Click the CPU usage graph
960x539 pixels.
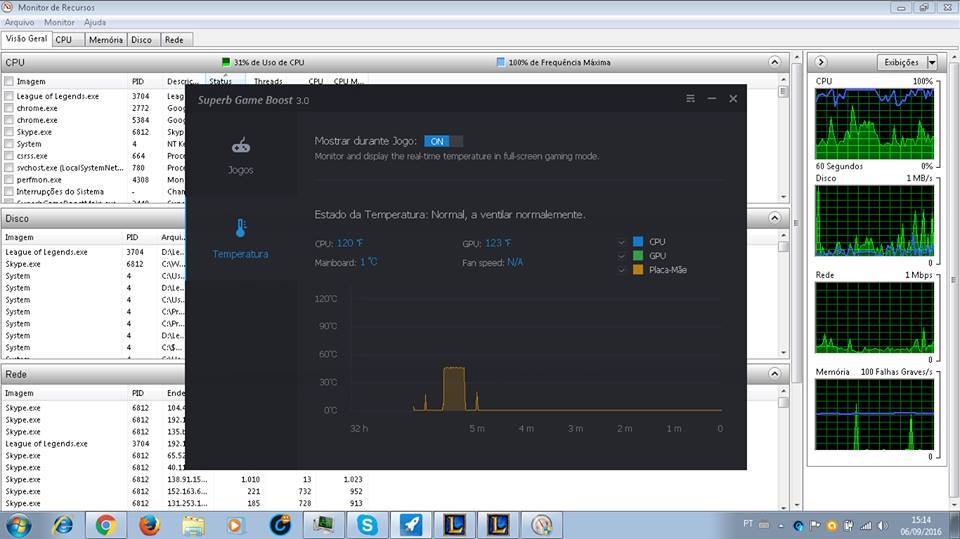click(874, 124)
